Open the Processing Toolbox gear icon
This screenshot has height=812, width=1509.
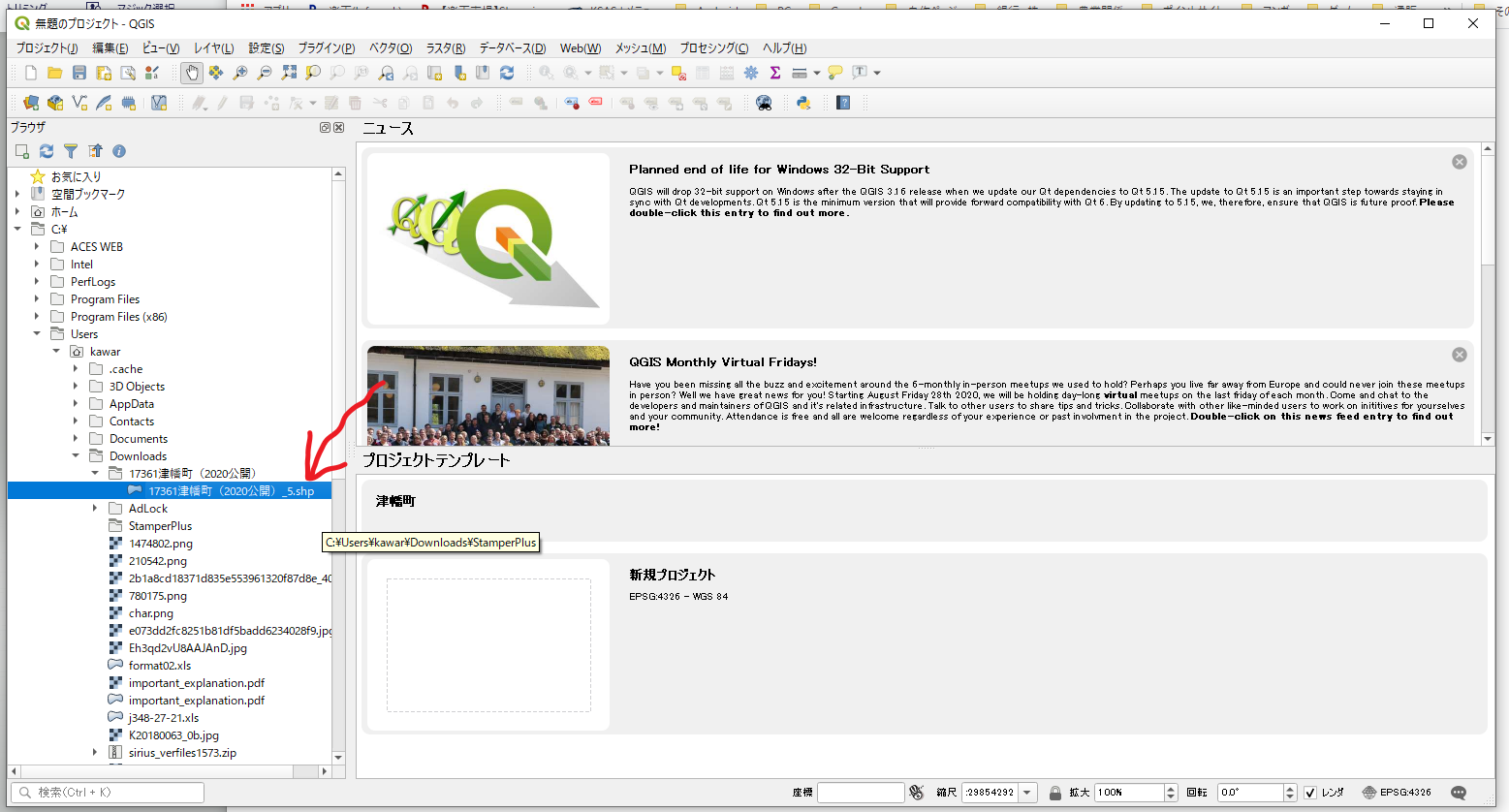point(751,73)
